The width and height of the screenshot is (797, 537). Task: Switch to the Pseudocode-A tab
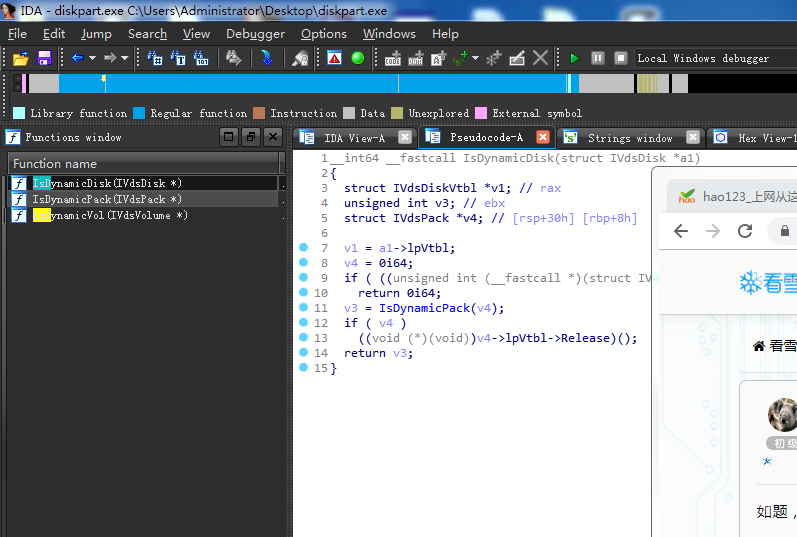tap(486, 137)
